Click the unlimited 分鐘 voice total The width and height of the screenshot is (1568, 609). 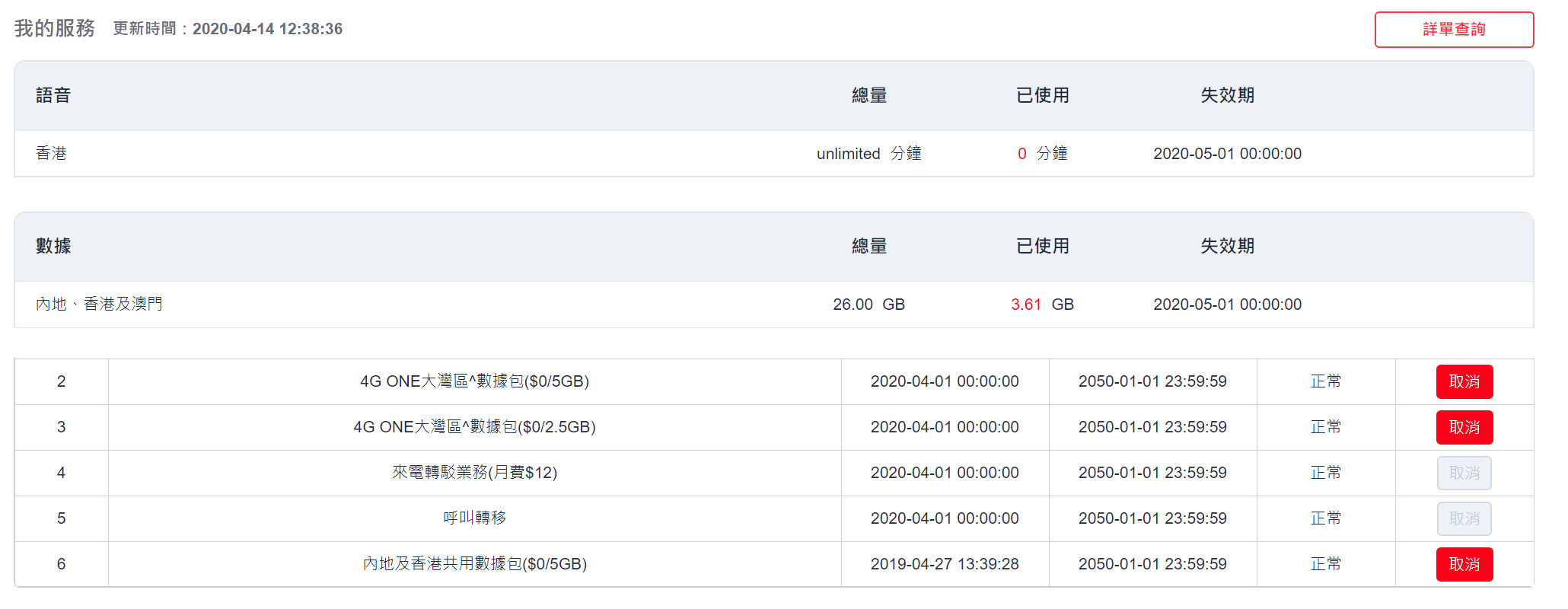(x=868, y=154)
